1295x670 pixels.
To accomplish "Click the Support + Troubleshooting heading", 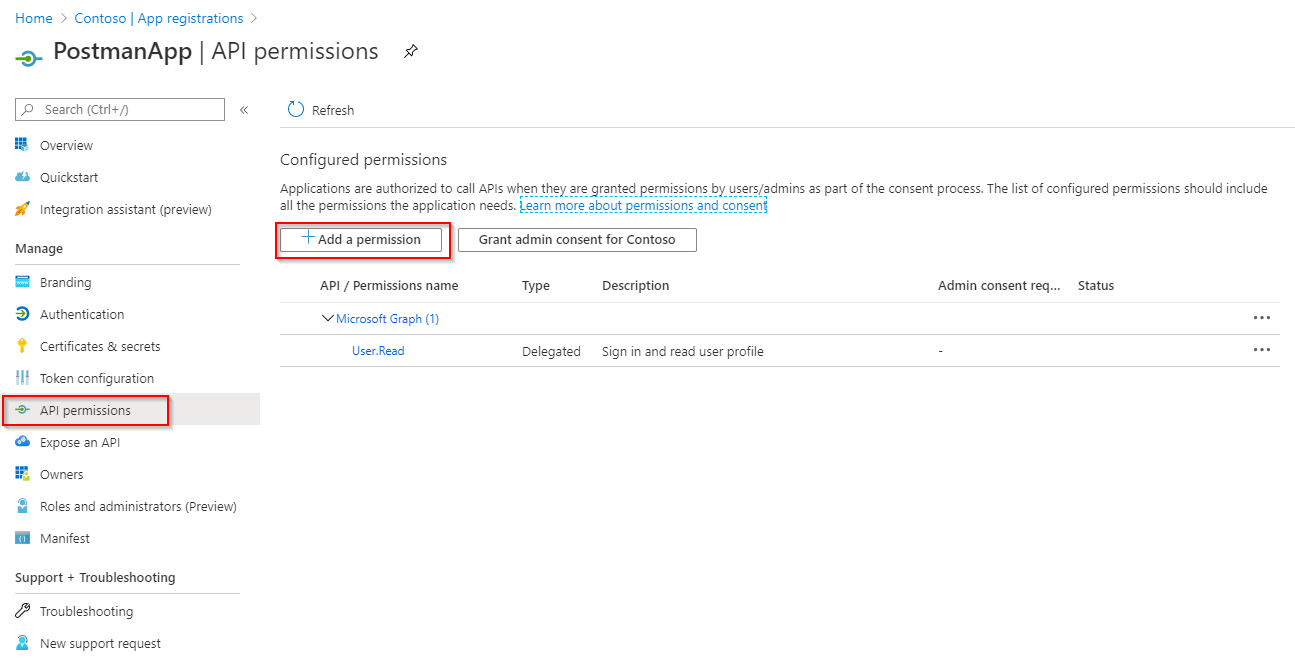I will click(95, 577).
